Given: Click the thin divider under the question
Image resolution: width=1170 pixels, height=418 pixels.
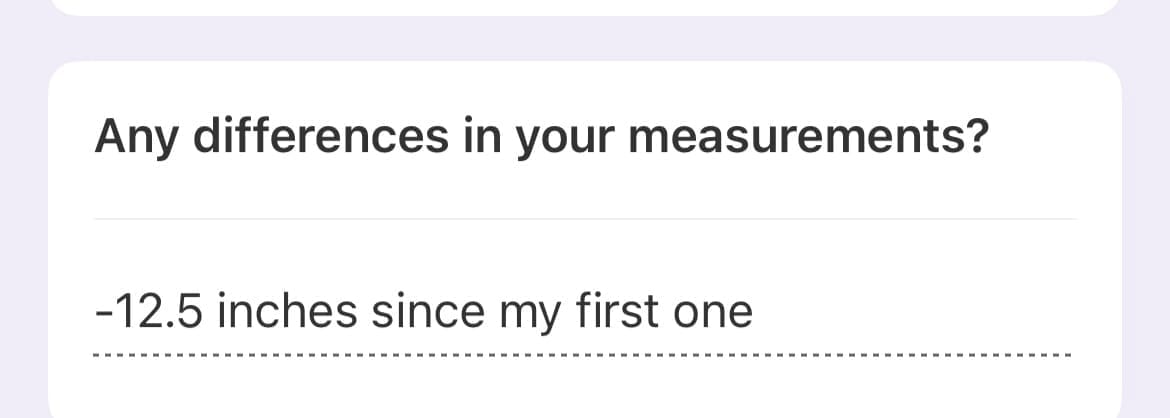Looking at the screenshot, I should pyautogui.click(x=583, y=218).
